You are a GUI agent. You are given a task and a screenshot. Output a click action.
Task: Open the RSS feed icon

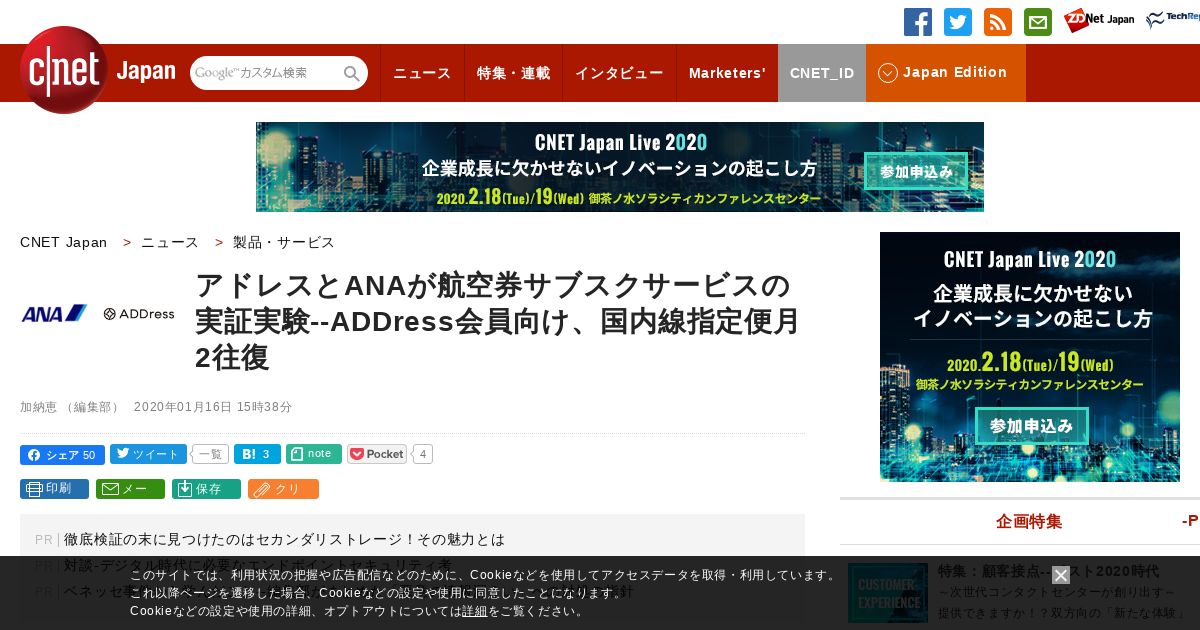(x=998, y=22)
